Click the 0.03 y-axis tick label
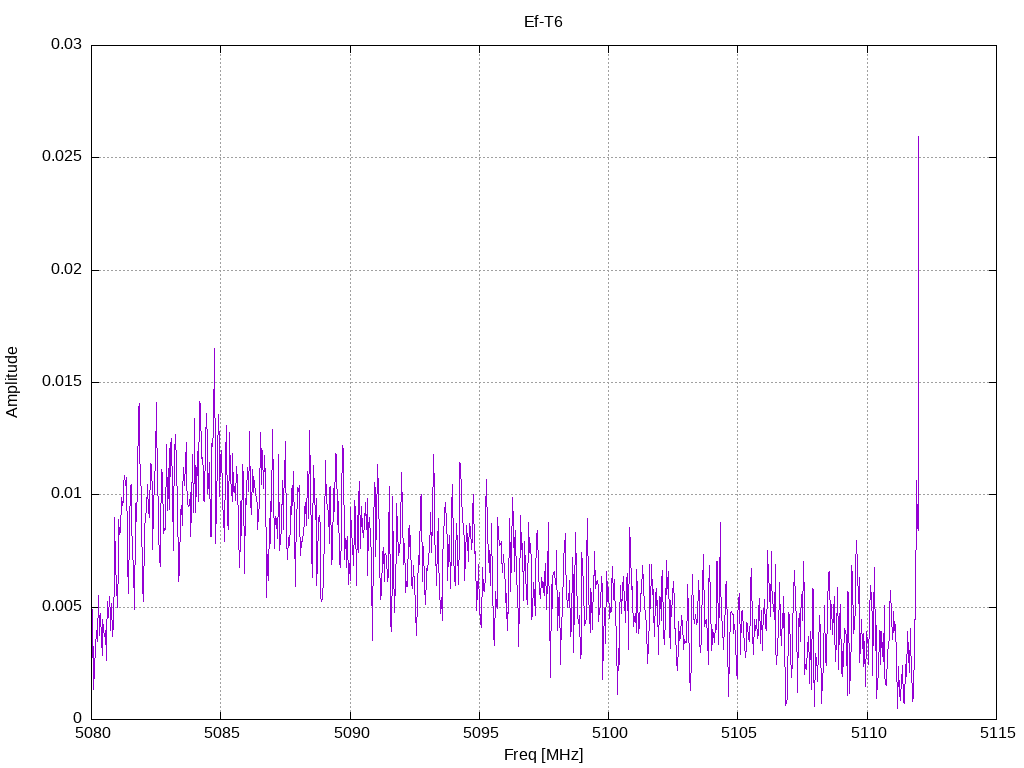 coord(67,44)
